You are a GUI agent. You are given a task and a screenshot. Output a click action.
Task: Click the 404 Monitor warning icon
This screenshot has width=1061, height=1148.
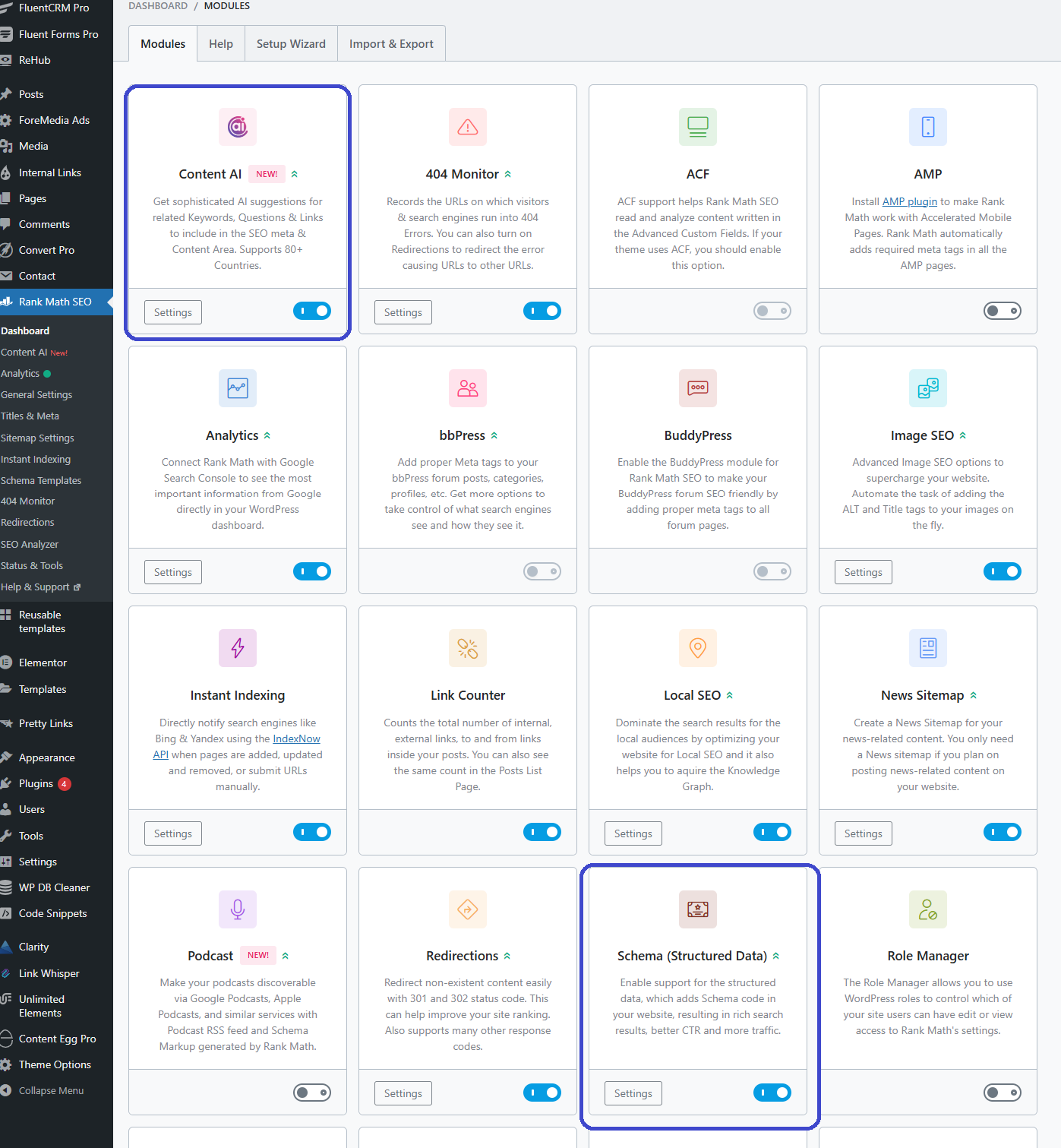pos(467,127)
